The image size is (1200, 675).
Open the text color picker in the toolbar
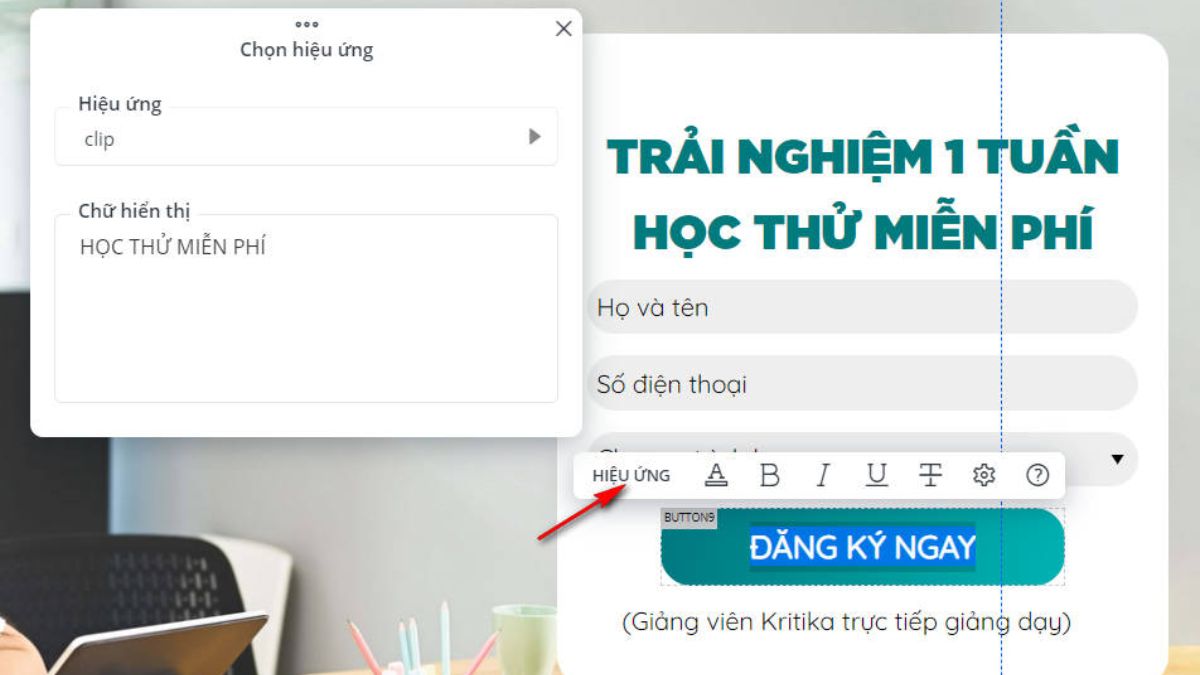[718, 475]
